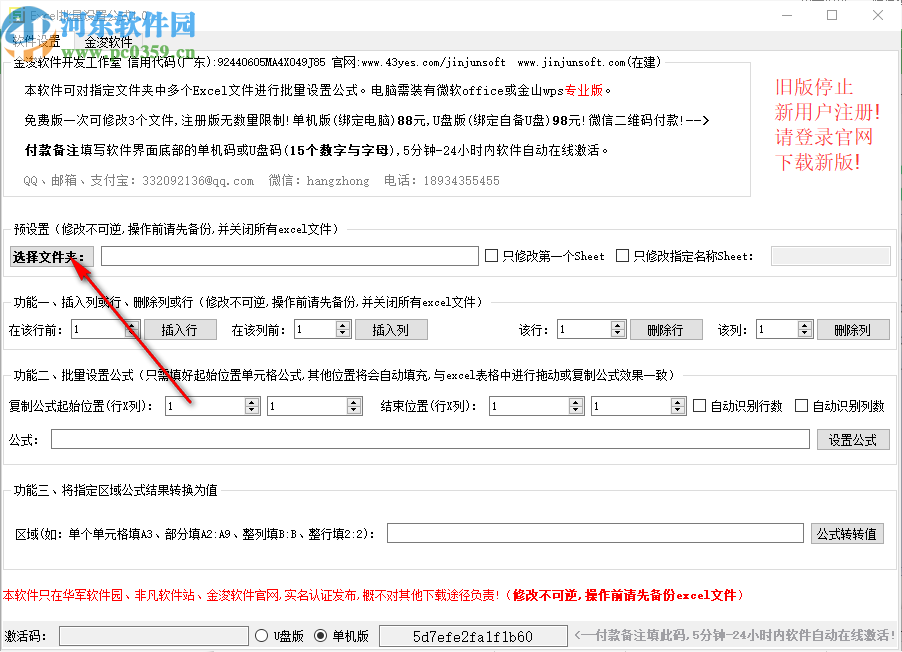Check the 自动识别列数 option
This screenshot has height=652, width=902.
point(801,405)
